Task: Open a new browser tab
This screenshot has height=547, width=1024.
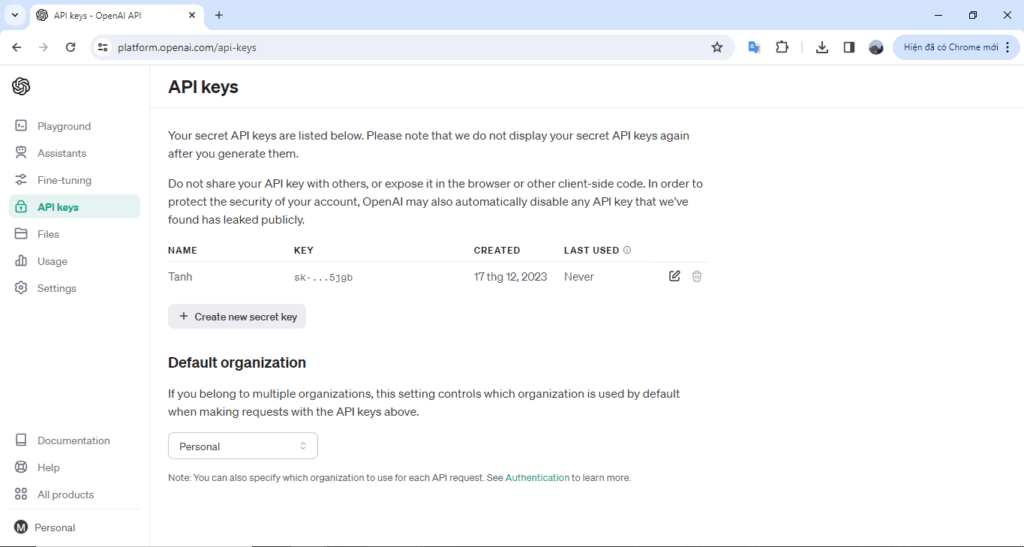Action: pyautogui.click(x=219, y=15)
